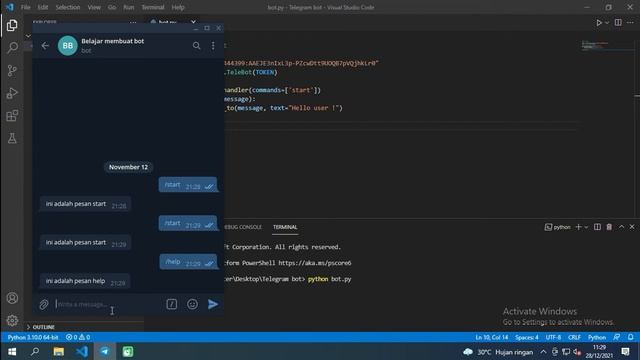The height and width of the screenshot is (360, 640).
Task: Open the Terminal menu
Action: (x=153, y=7)
